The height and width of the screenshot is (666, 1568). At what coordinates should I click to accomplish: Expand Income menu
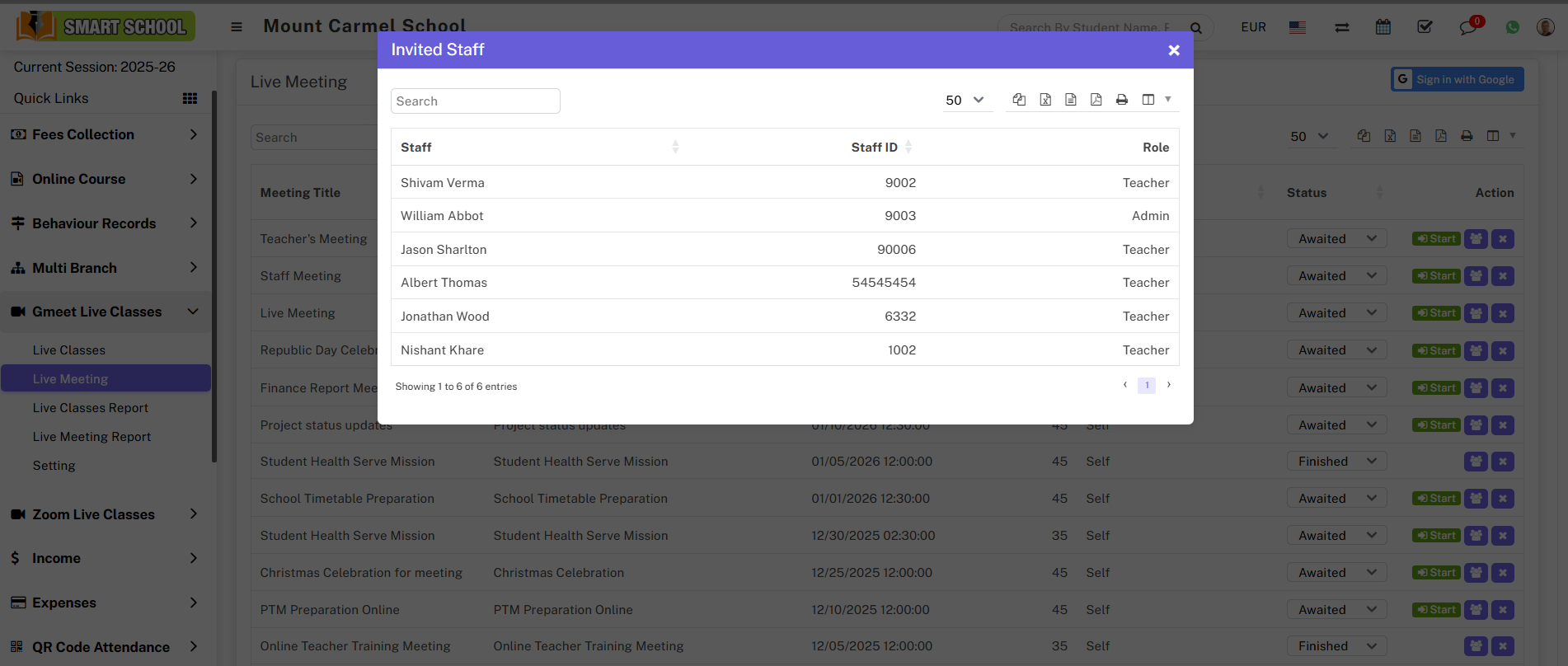105,558
